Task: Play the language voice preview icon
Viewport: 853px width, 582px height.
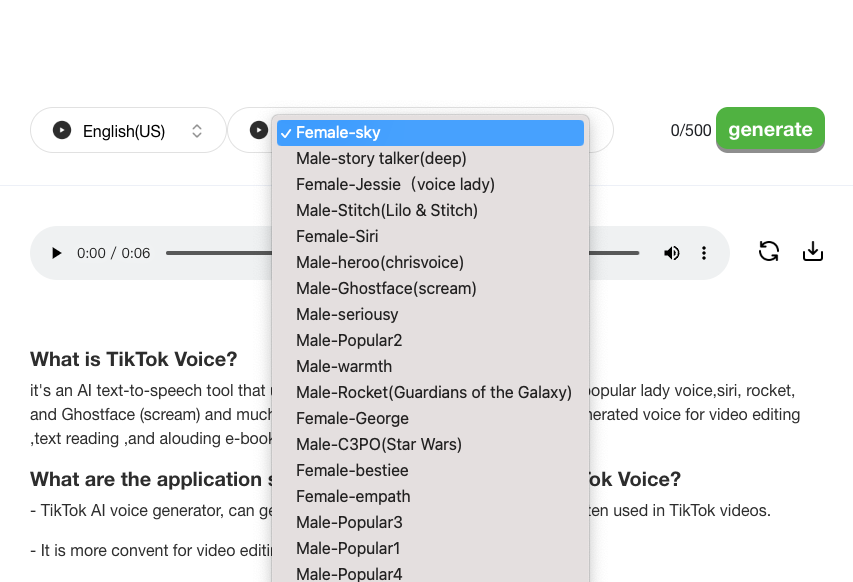Action: pyautogui.click(x=62, y=130)
